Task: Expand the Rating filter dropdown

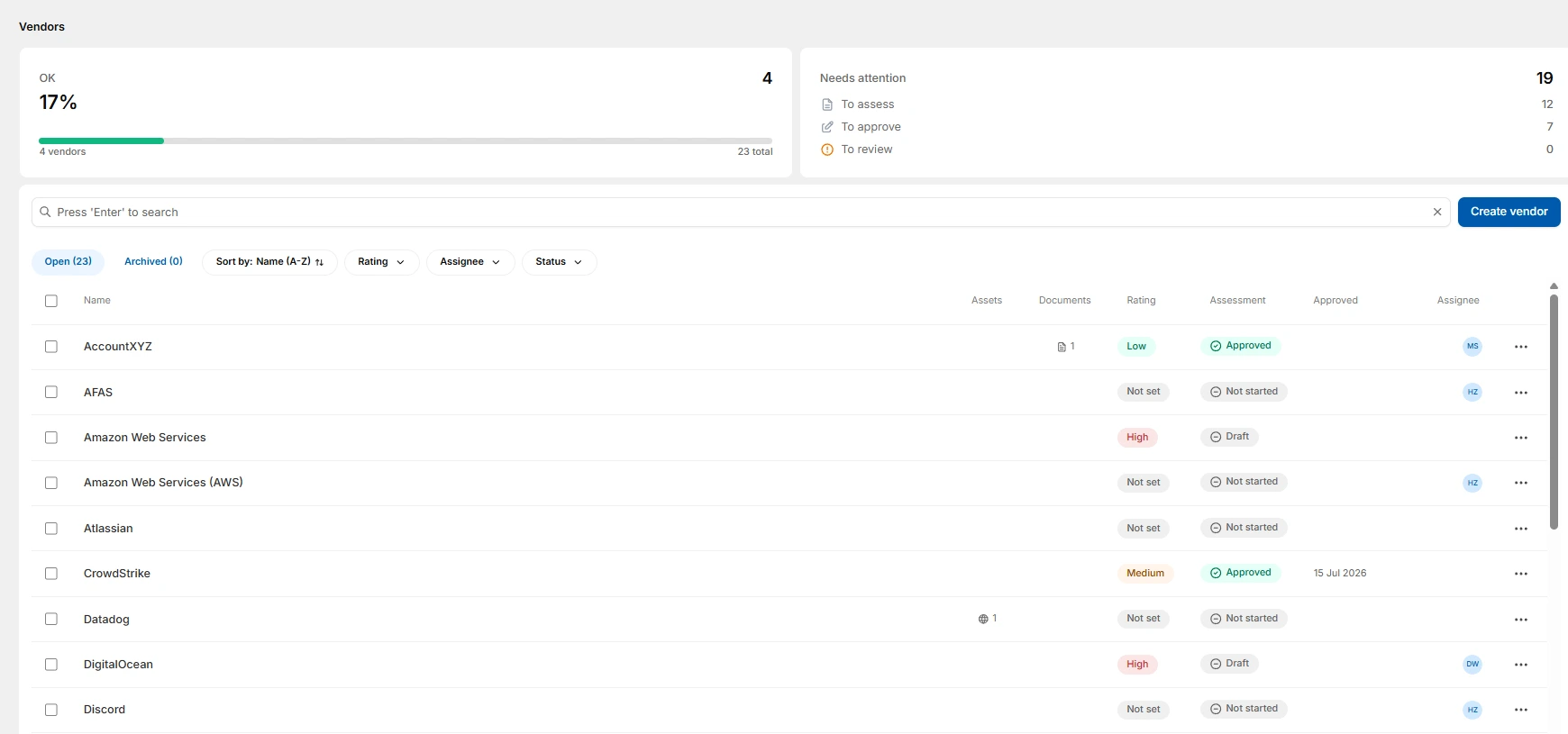Action: (x=381, y=262)
